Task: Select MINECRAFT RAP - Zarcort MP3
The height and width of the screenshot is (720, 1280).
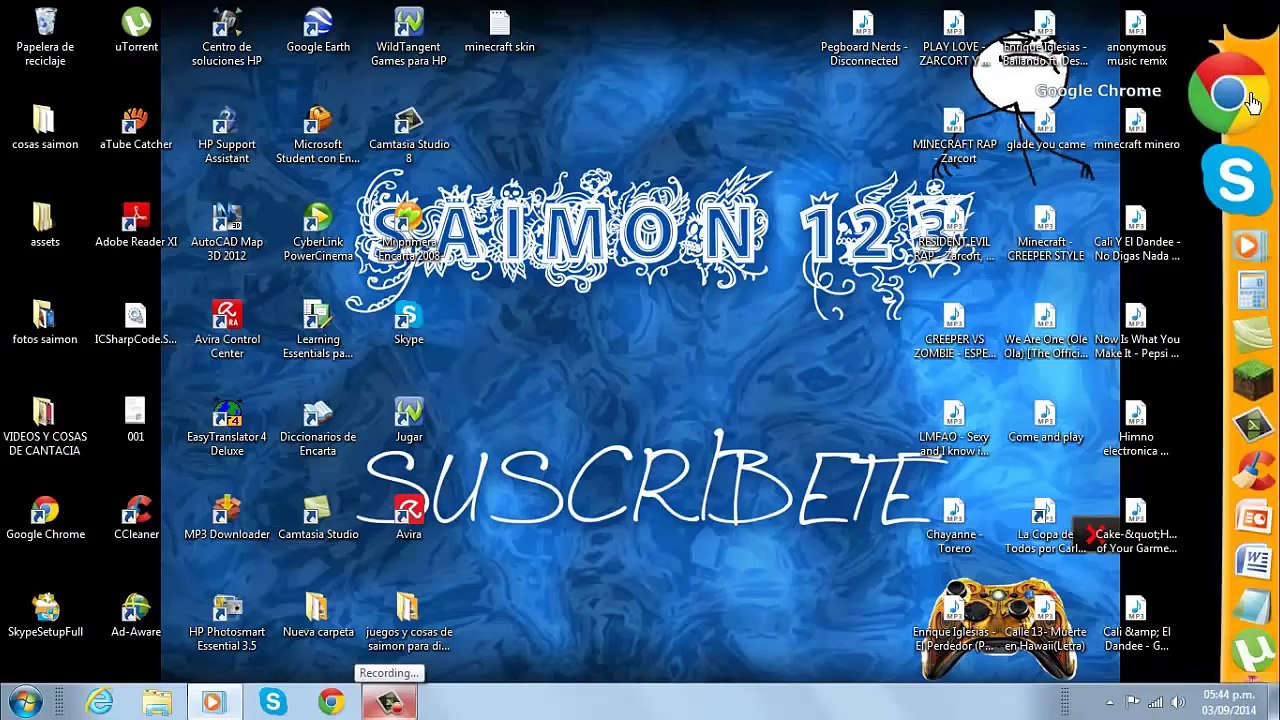Action: (955, 134)
